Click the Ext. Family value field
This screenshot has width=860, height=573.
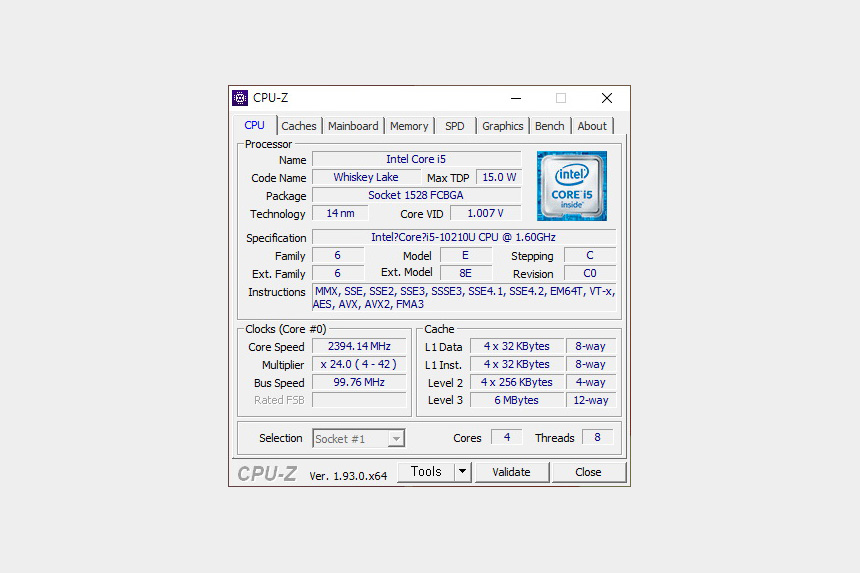(x=338, y=273)
